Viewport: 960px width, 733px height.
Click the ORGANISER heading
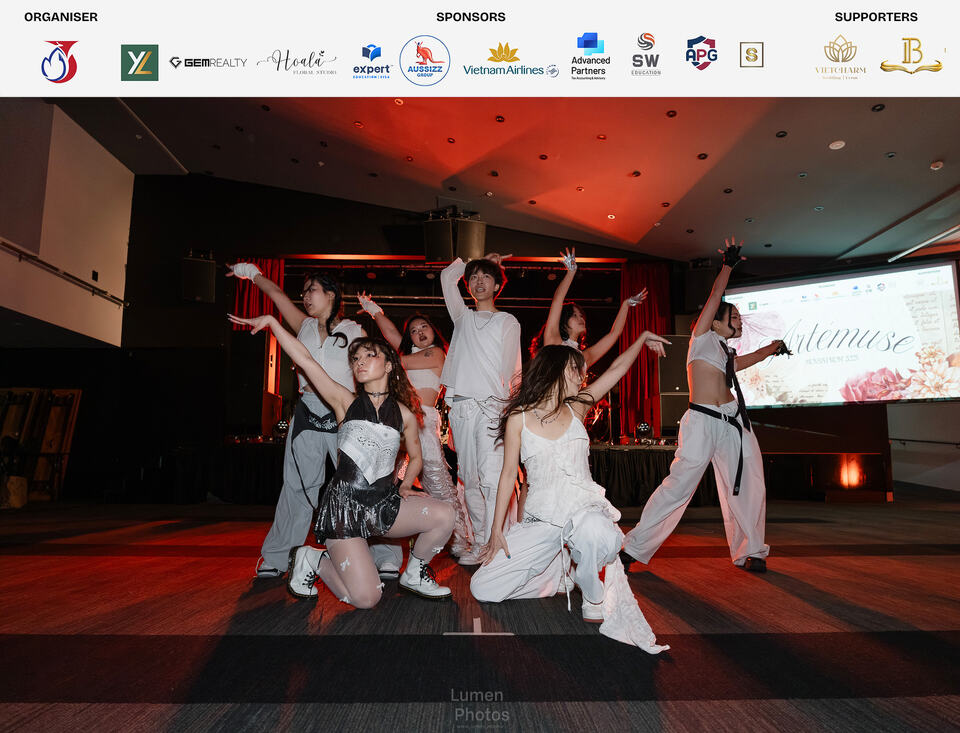pyautogui.click(x=61, y=17)
